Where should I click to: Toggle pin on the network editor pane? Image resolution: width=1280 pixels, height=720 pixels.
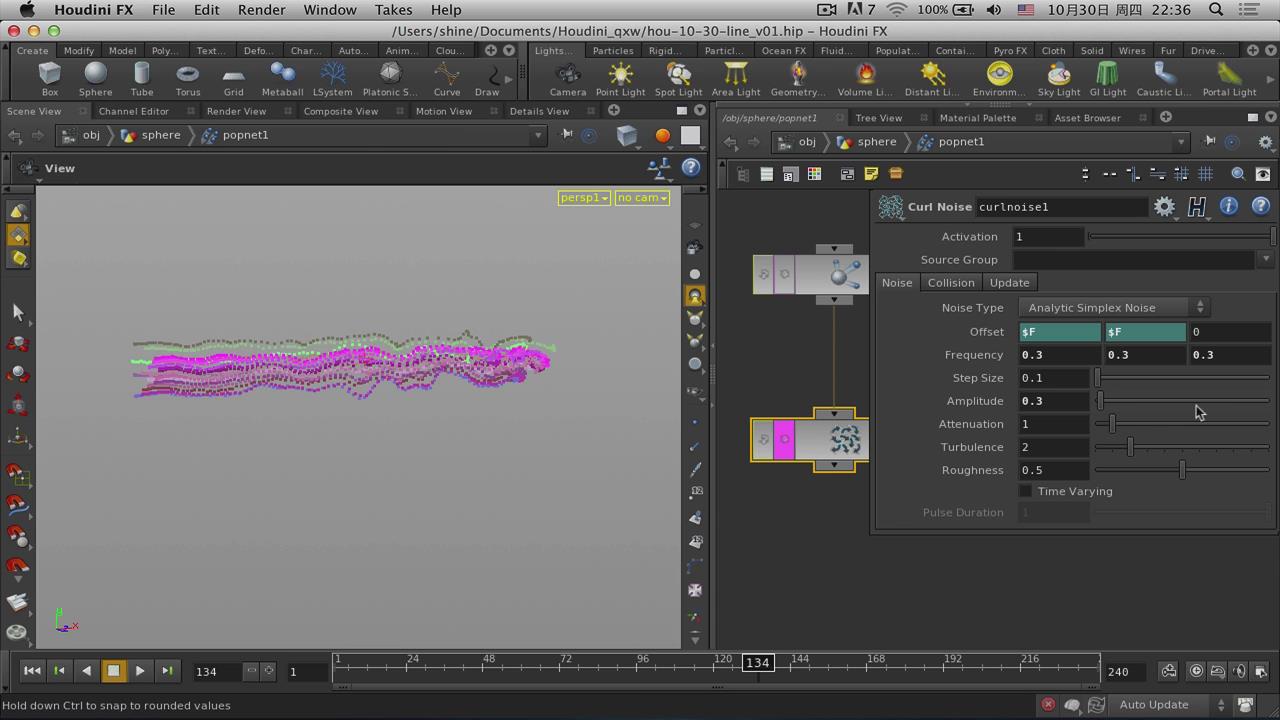click(1209, 142)
